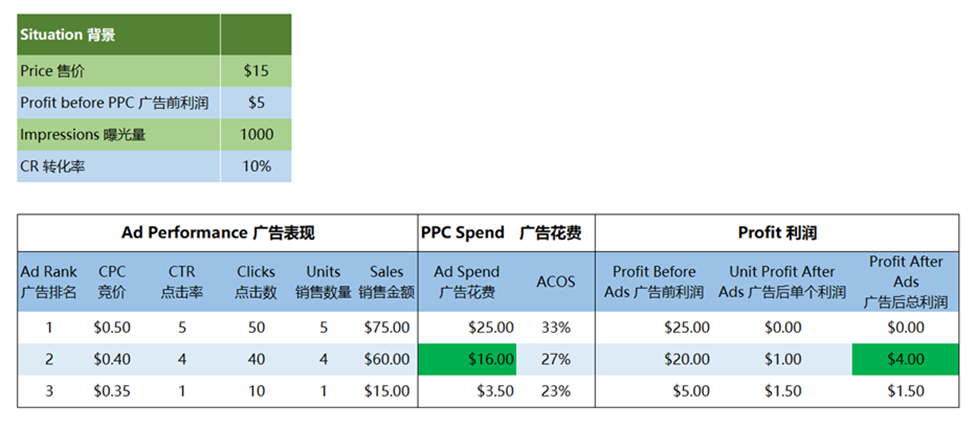Click the Ad Performance 广告表现 header

[218, 233]
